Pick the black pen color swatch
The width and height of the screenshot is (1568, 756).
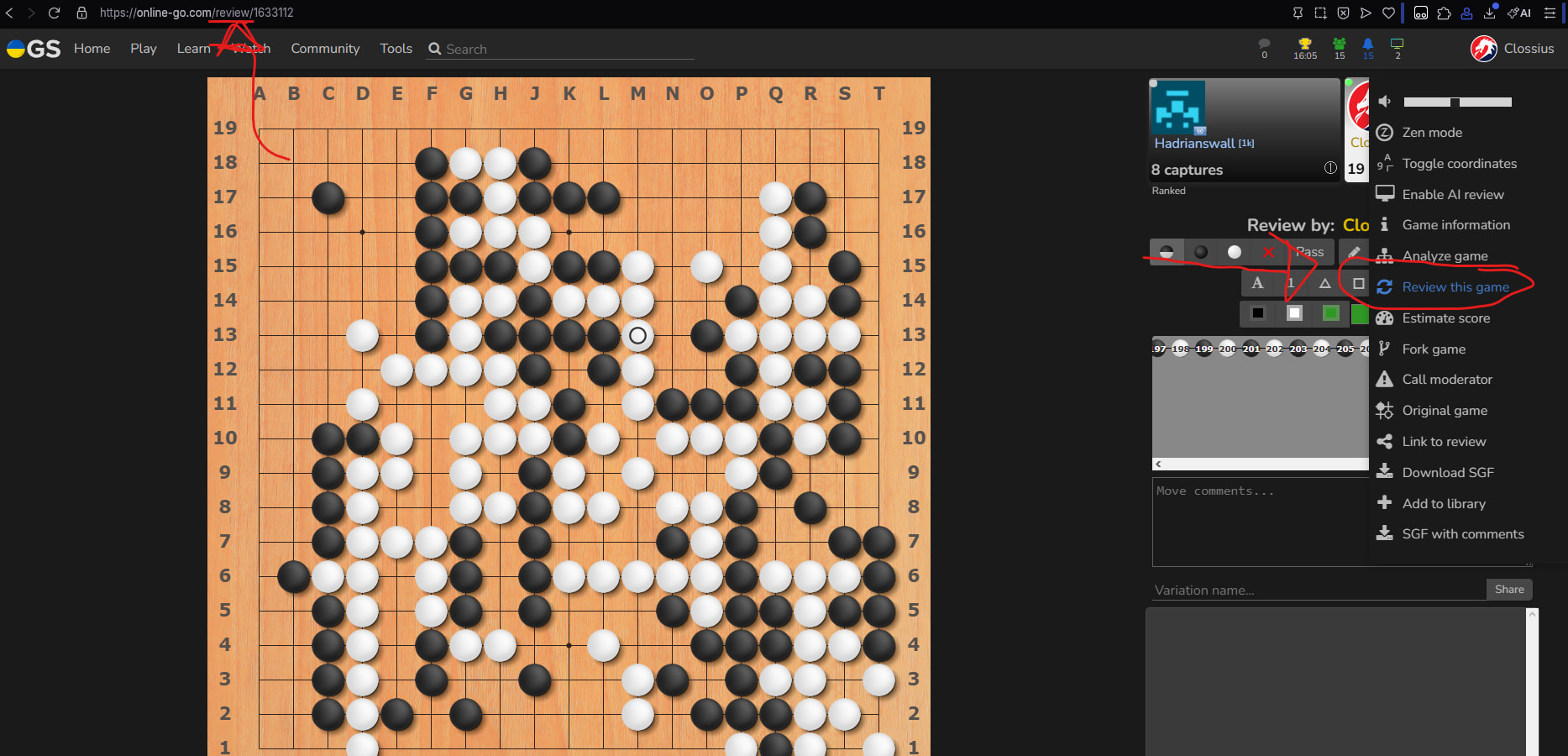[1257, 313]
